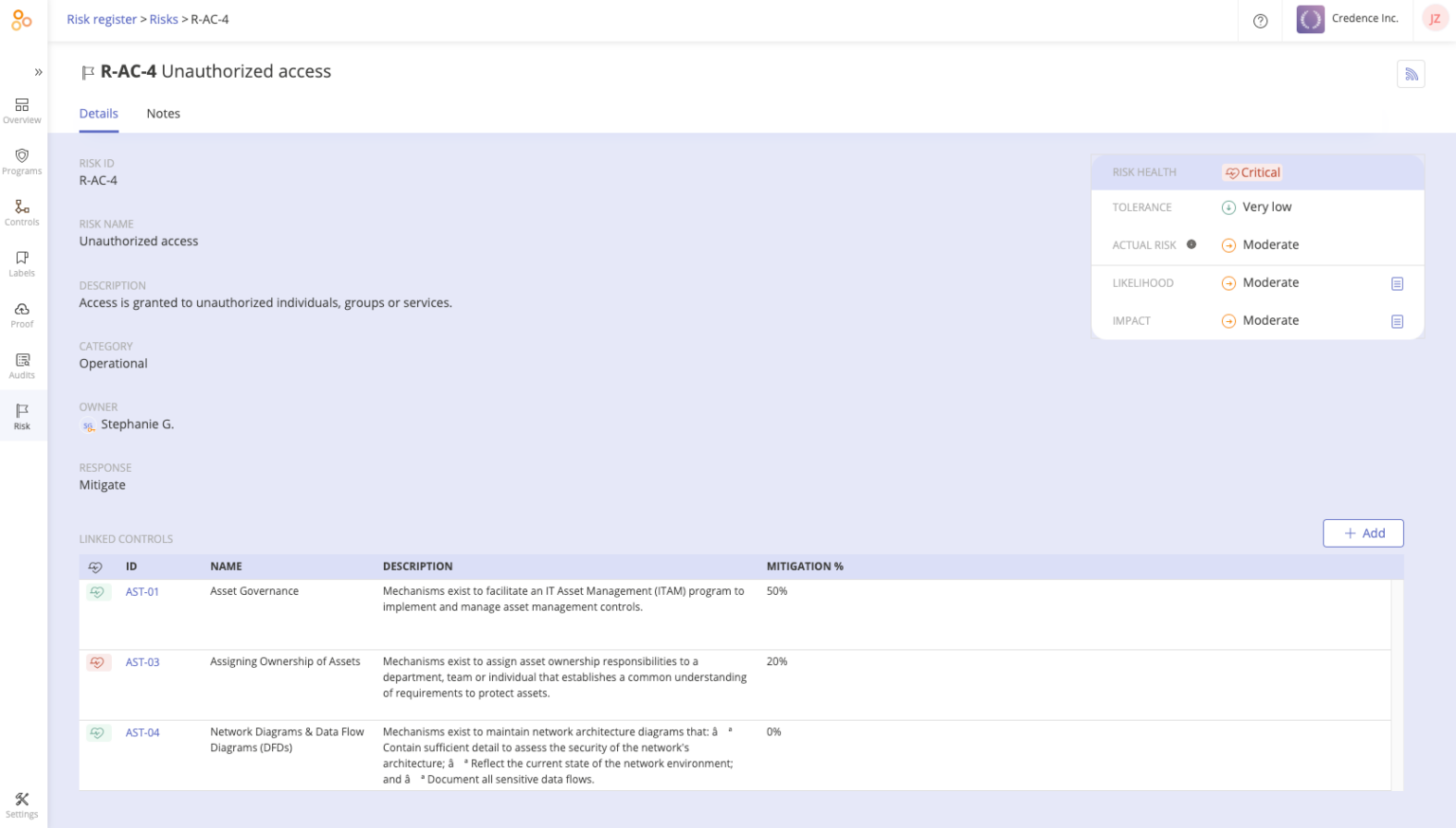
Task: Open the Overview section from the sidebar
Action: pyautogui.click(x=22, y=111)
